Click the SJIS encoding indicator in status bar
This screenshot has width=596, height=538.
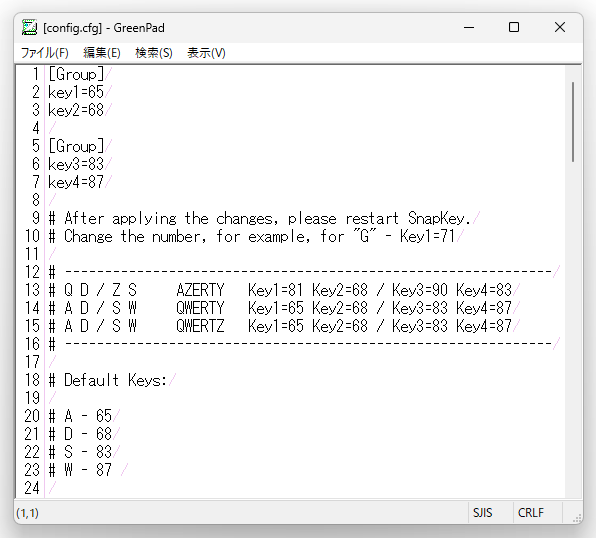(x=482, y=513)
